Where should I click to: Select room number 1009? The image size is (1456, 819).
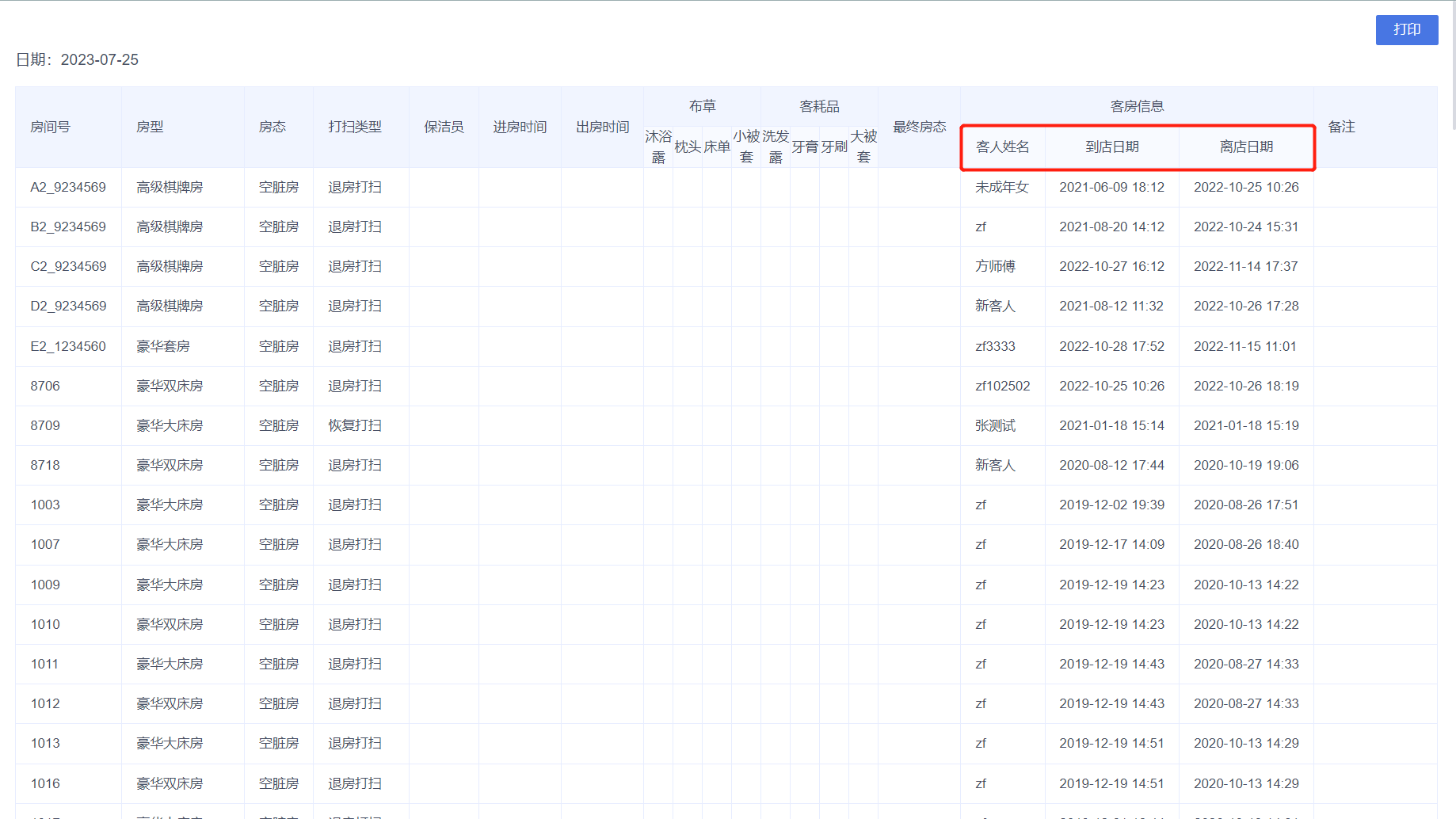click(45, 585)
